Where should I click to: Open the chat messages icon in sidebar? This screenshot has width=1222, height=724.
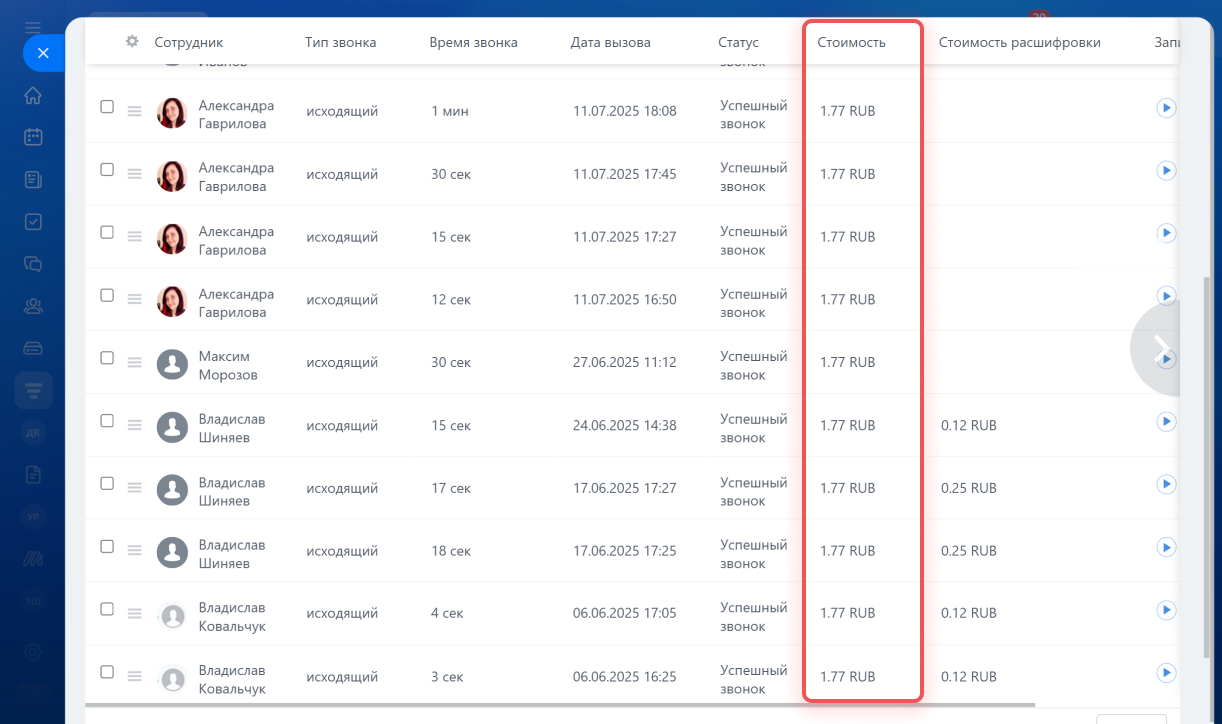(x=33, y=264)
